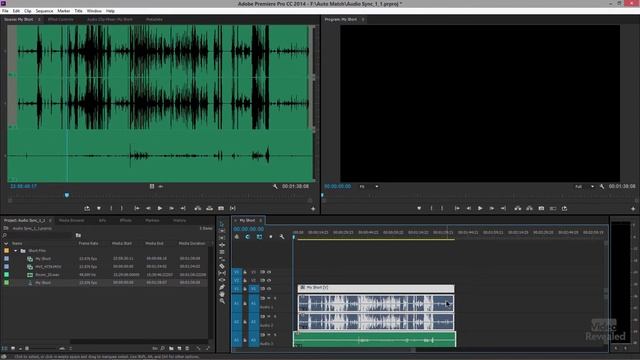Open the Clip menu
Screen dimensions: 640x360
28,11
